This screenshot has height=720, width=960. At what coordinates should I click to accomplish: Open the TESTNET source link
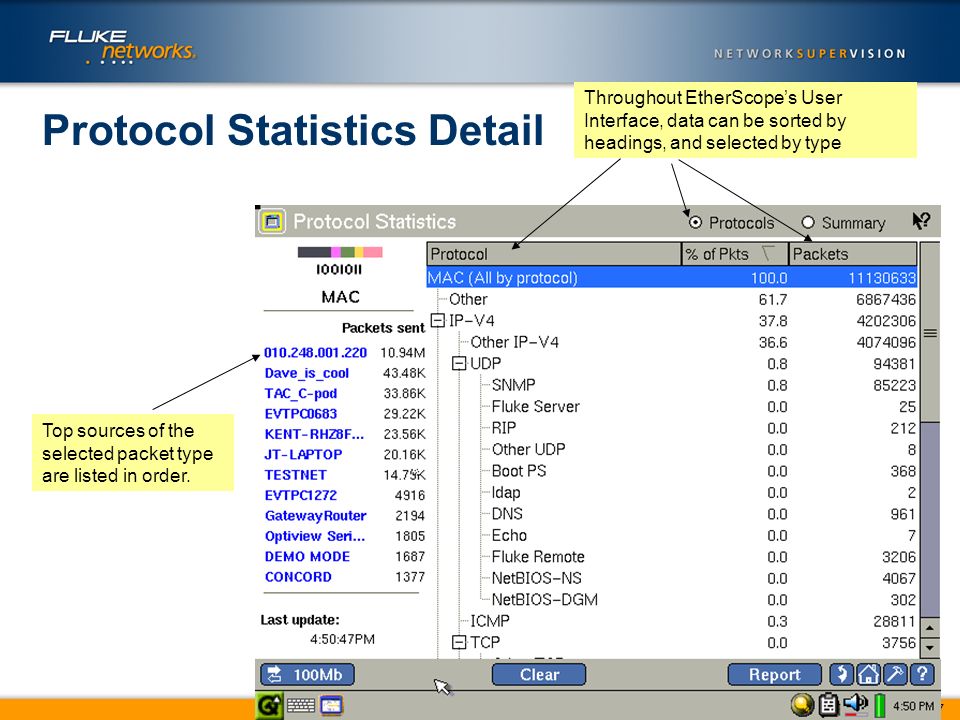296,474
